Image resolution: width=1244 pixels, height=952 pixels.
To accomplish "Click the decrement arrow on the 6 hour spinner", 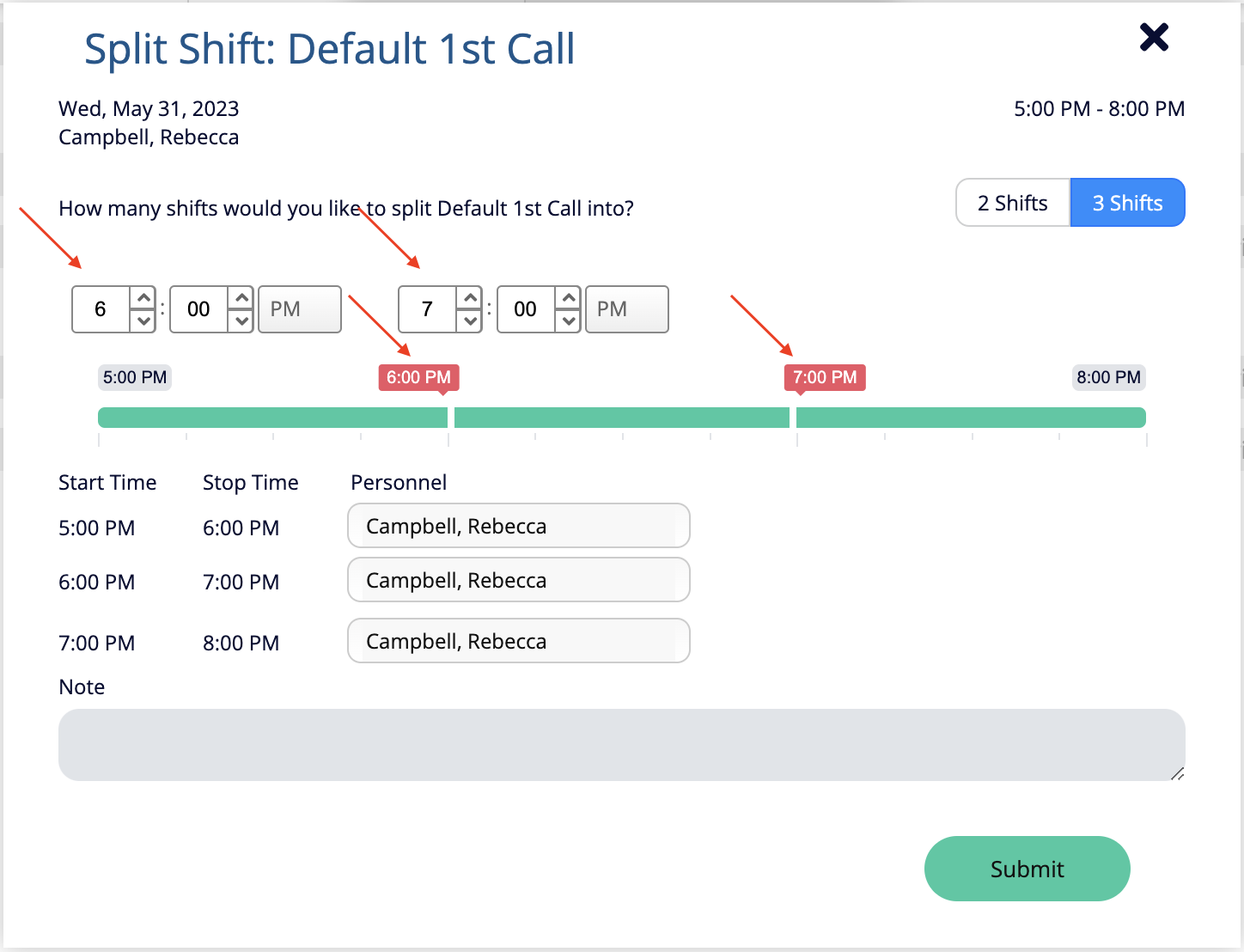I will pos(143,320).
